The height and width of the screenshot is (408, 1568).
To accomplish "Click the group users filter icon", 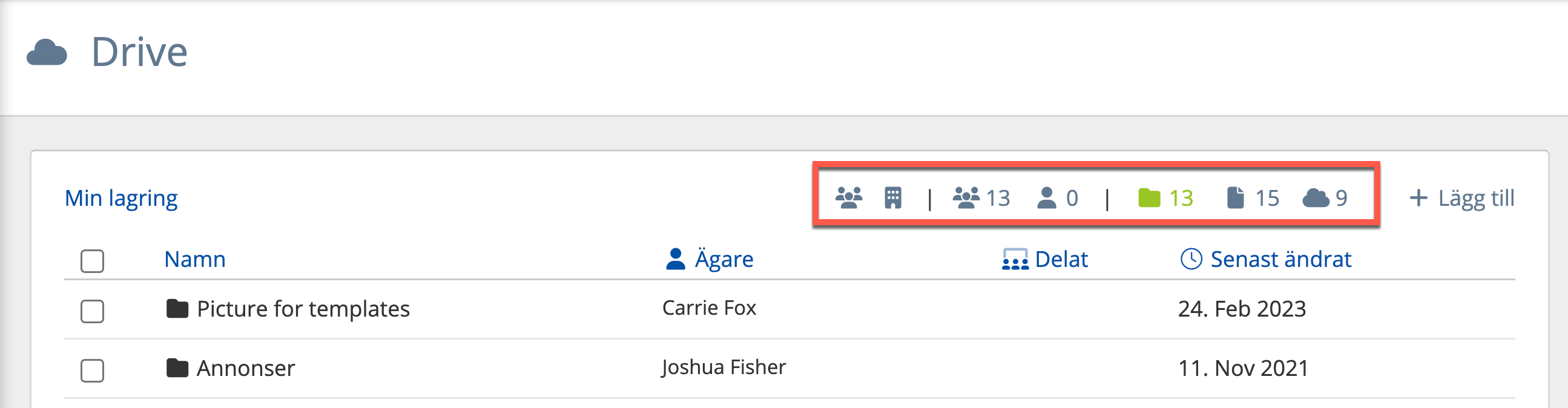I will pyautogui.click(x=849, y=198).
